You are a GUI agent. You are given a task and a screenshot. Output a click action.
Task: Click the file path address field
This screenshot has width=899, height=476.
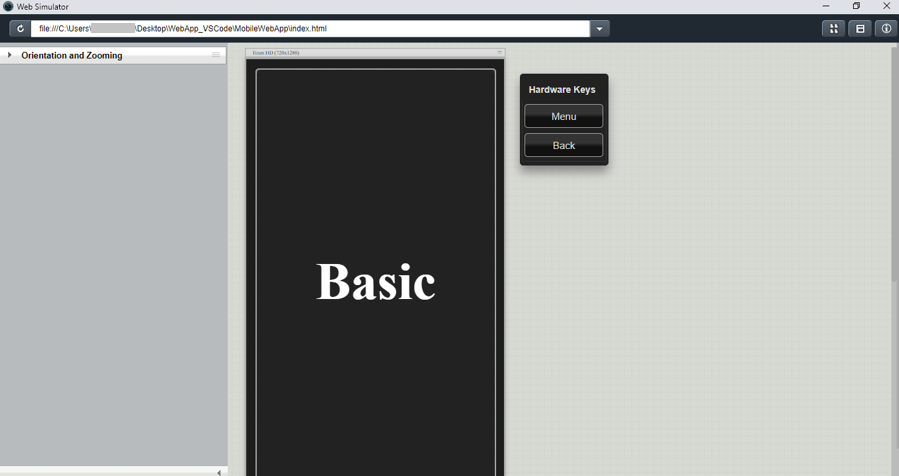pos(310,29)
